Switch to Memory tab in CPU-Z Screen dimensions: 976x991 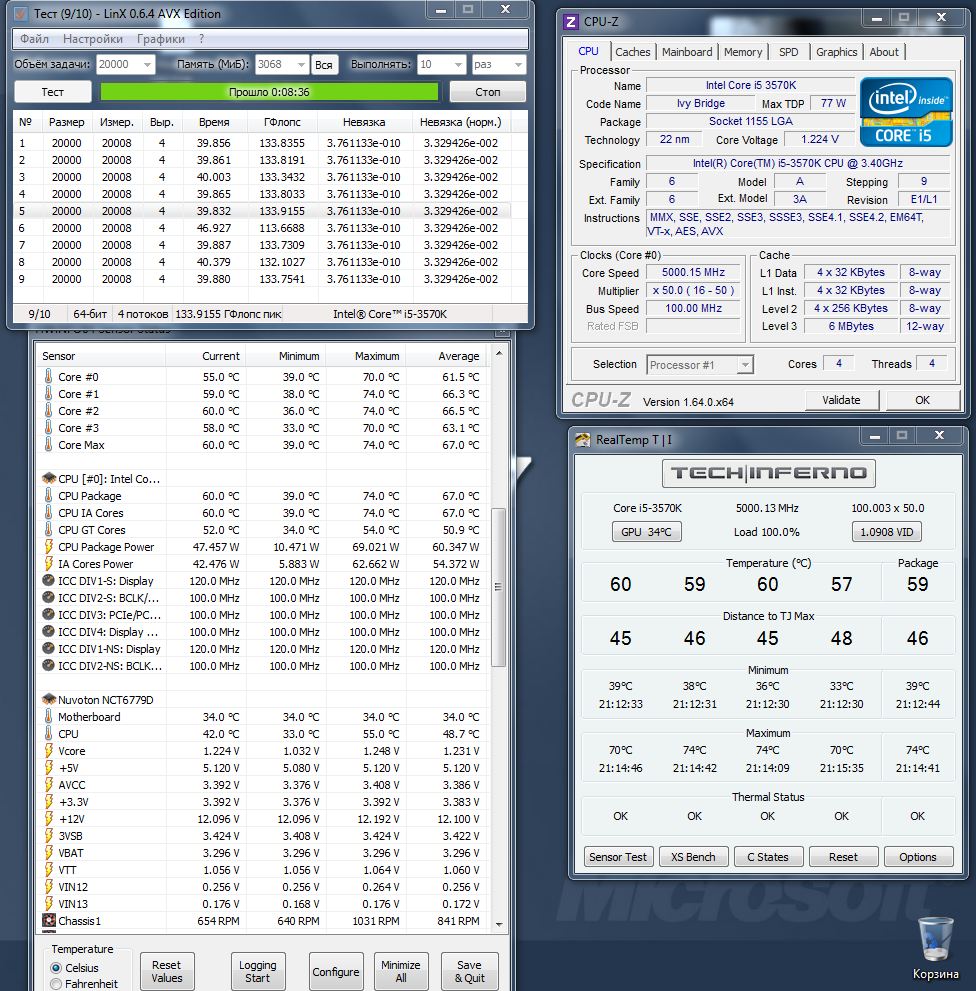pos(743,52)
